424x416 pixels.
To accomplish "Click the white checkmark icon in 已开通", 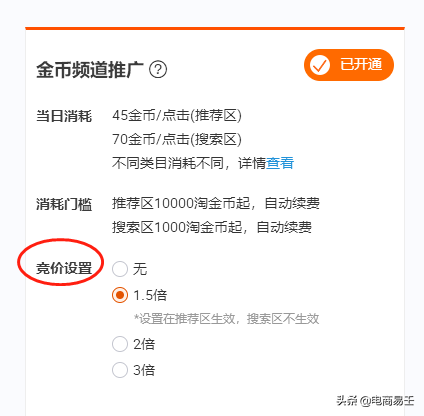I will [320, 65].
